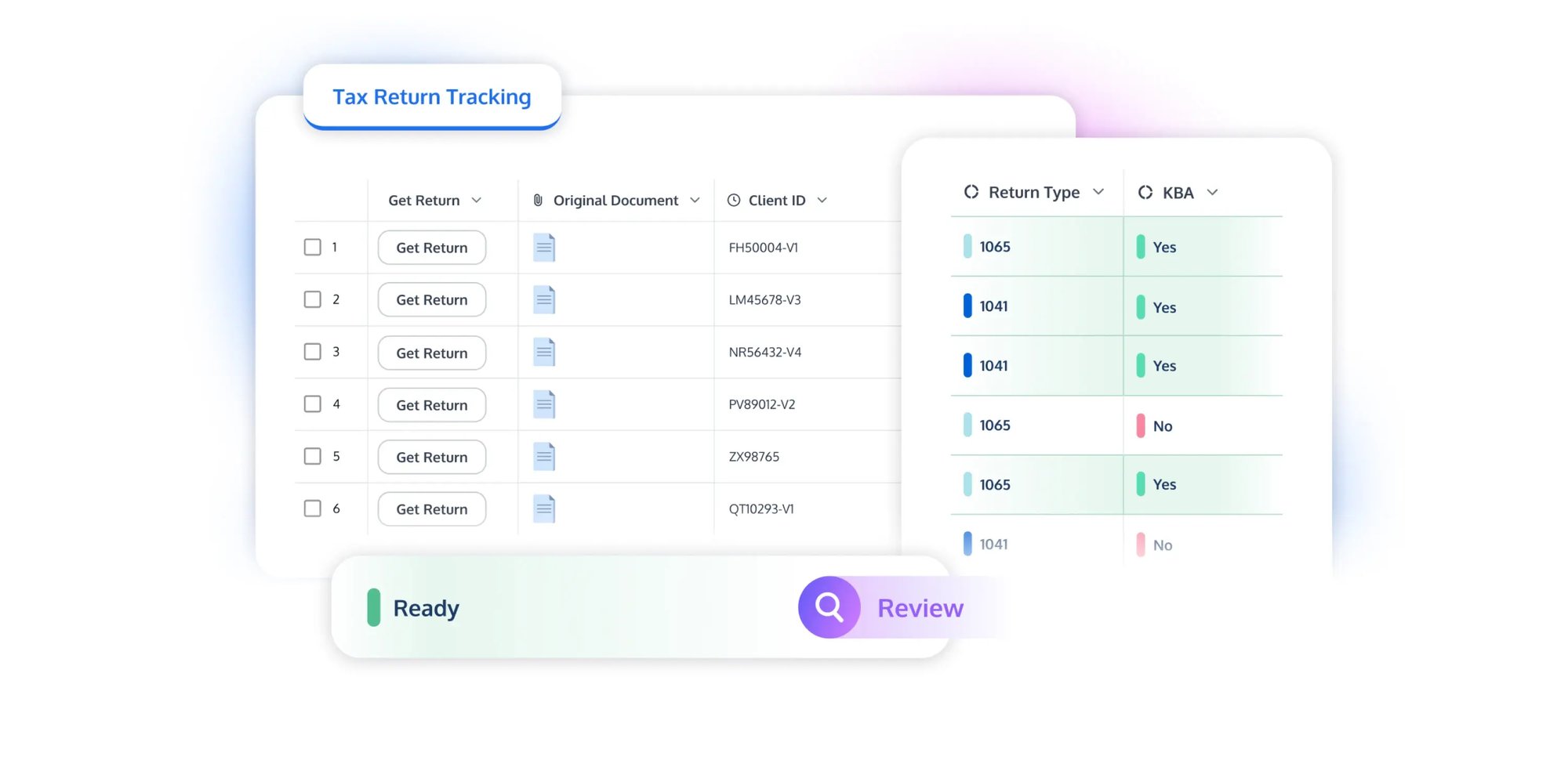Screen dimensions: 1568x771
Task: Open the Get Return column dropdown
Action: (477, 200)
